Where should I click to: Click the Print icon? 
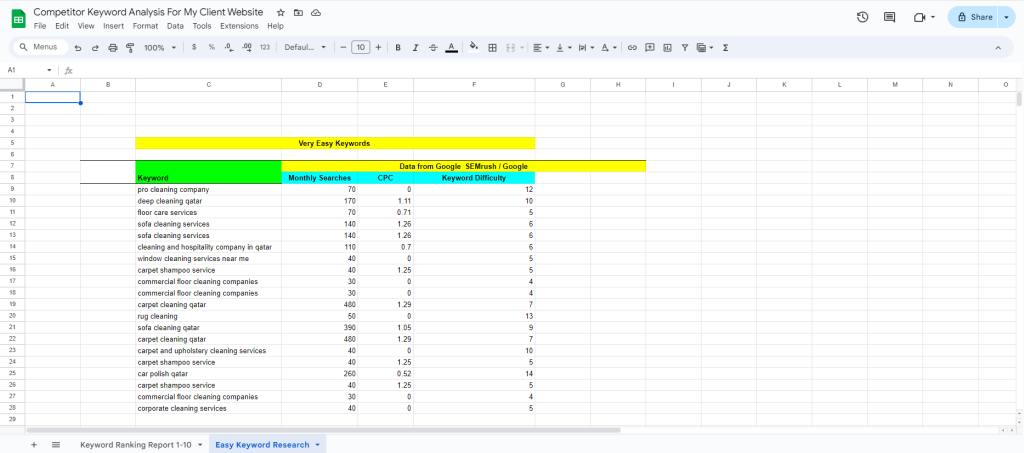pos(112,47)
